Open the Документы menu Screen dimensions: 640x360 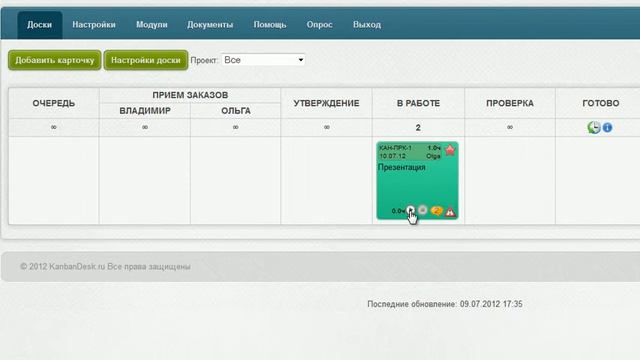pos(210,25)
